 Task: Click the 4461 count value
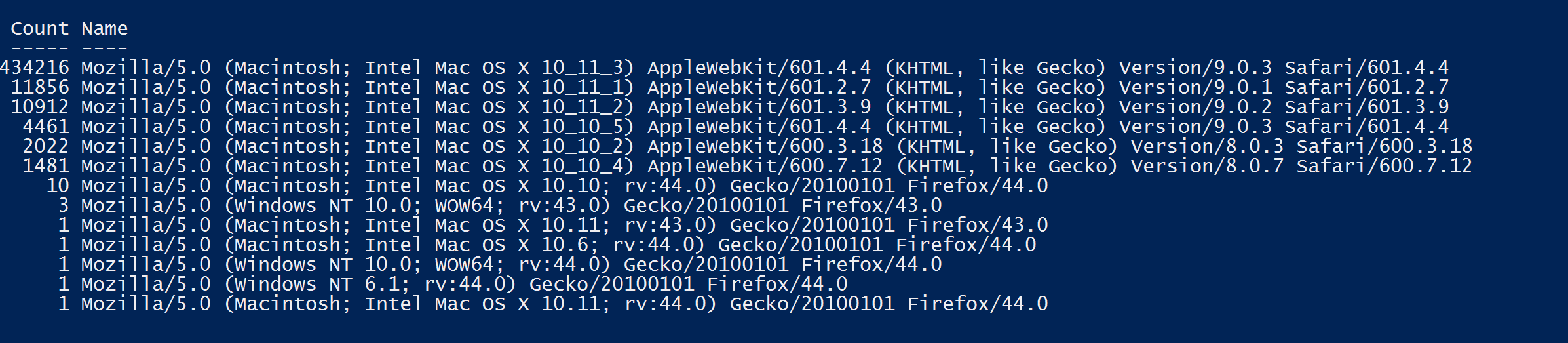pyautogui.click(x=46, y=127)
